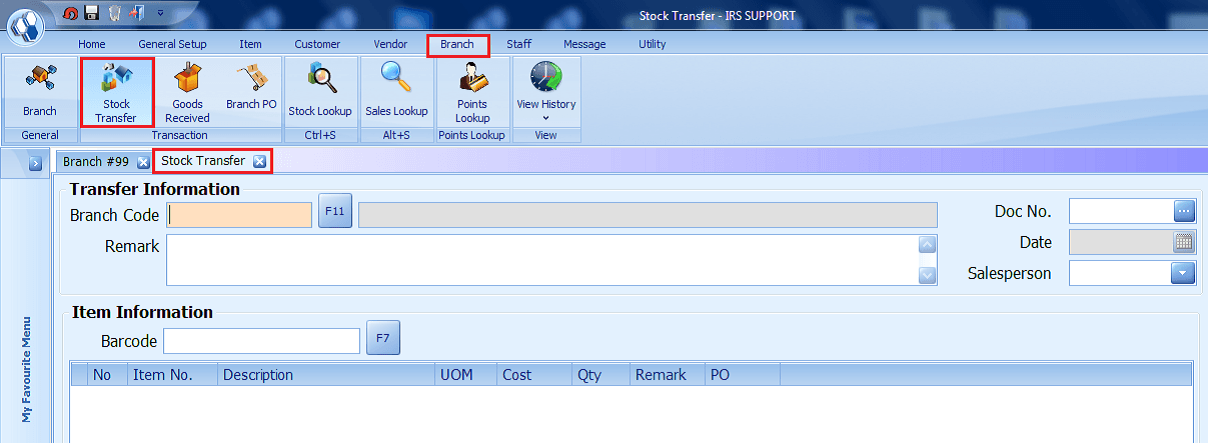1208x443 pixels.
Task: Click the Remark scrollbar up arrow
Action: (927, 245)
